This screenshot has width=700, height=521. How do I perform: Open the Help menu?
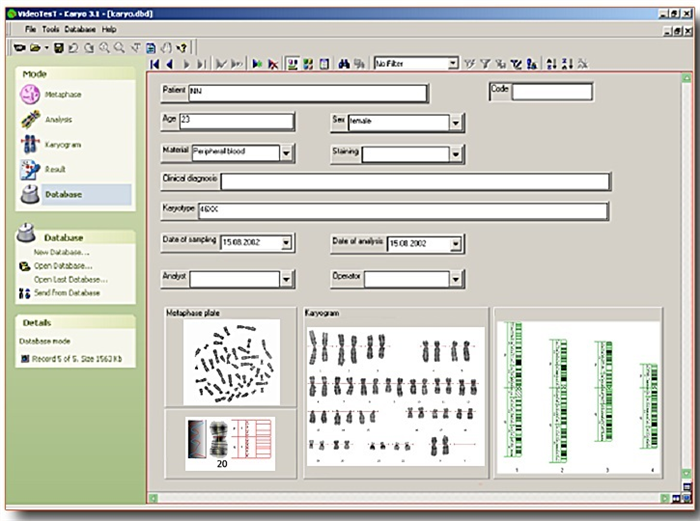click(109, 29)
